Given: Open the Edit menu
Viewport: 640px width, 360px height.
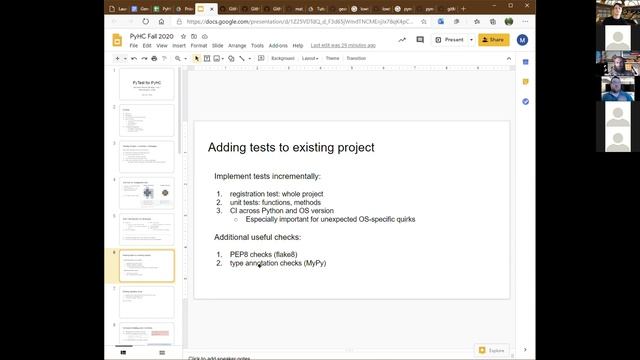Looking at the screenshot, I should (147, 46).
